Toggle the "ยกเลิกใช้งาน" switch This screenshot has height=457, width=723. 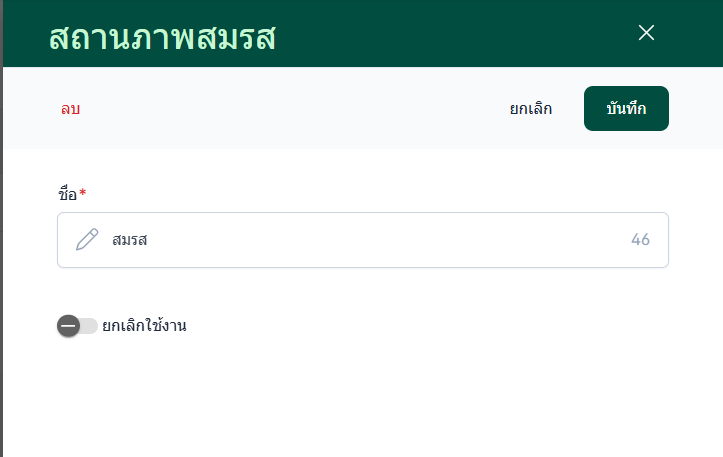pos(77,326)
